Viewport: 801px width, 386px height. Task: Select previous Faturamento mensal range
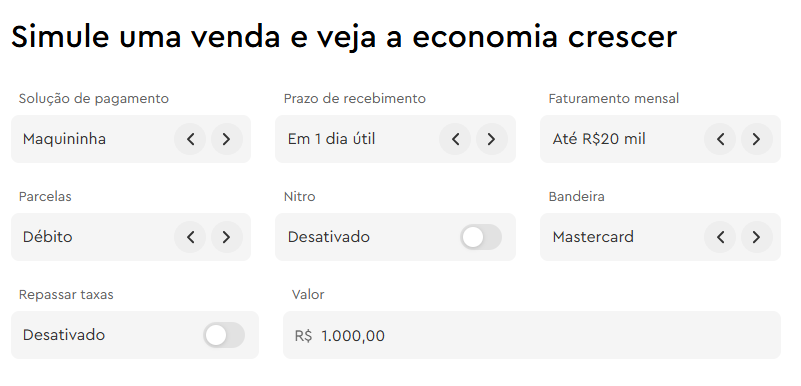point(720,139)
